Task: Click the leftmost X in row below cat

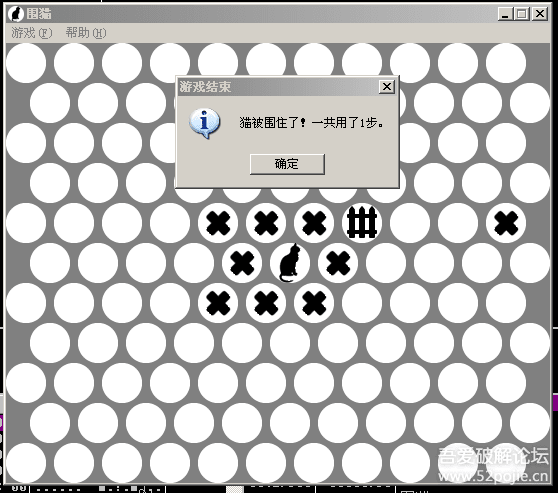Action: (218, 303)
